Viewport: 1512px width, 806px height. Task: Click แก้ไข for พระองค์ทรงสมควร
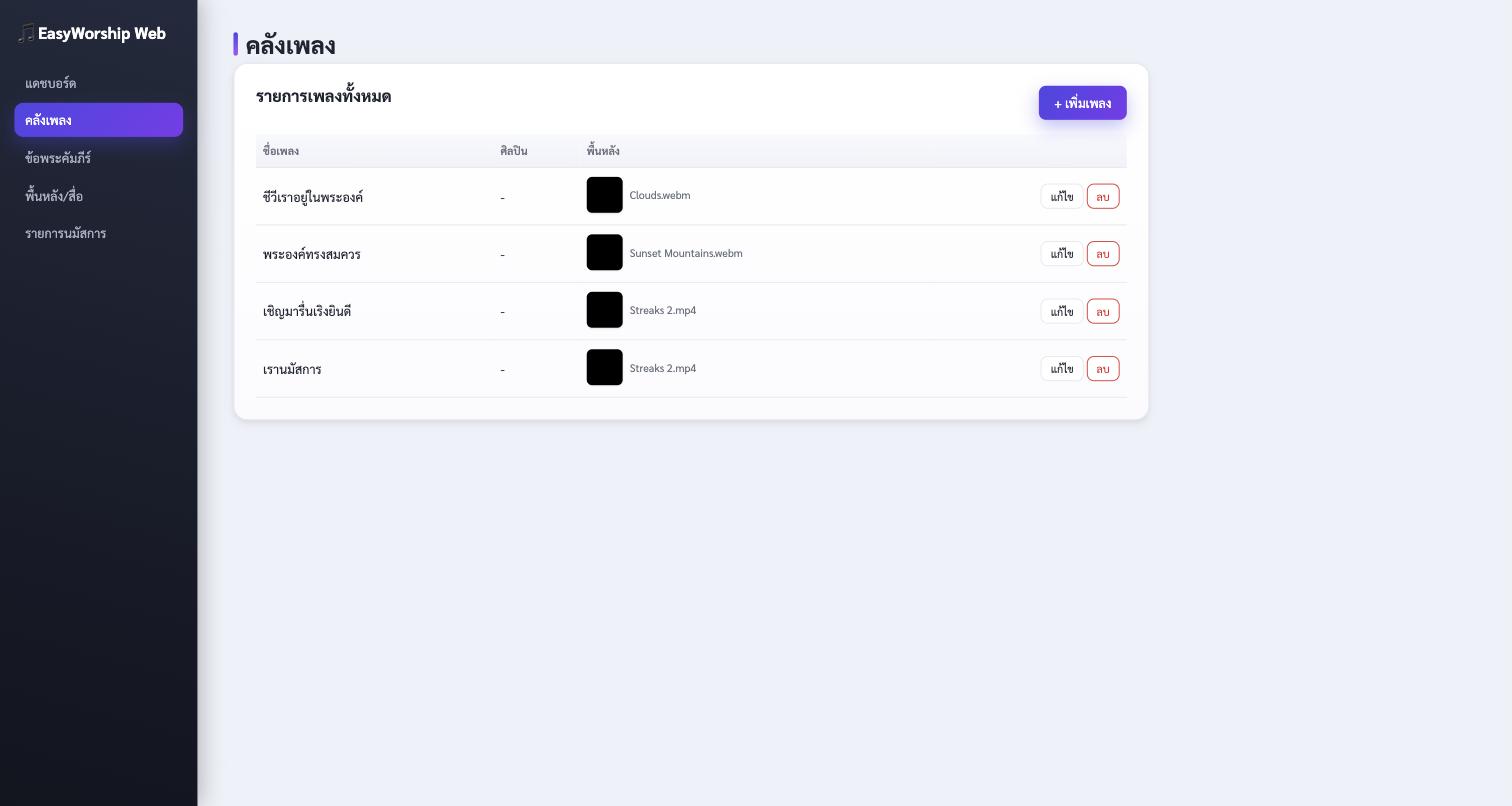click(x=1062, y=254)
